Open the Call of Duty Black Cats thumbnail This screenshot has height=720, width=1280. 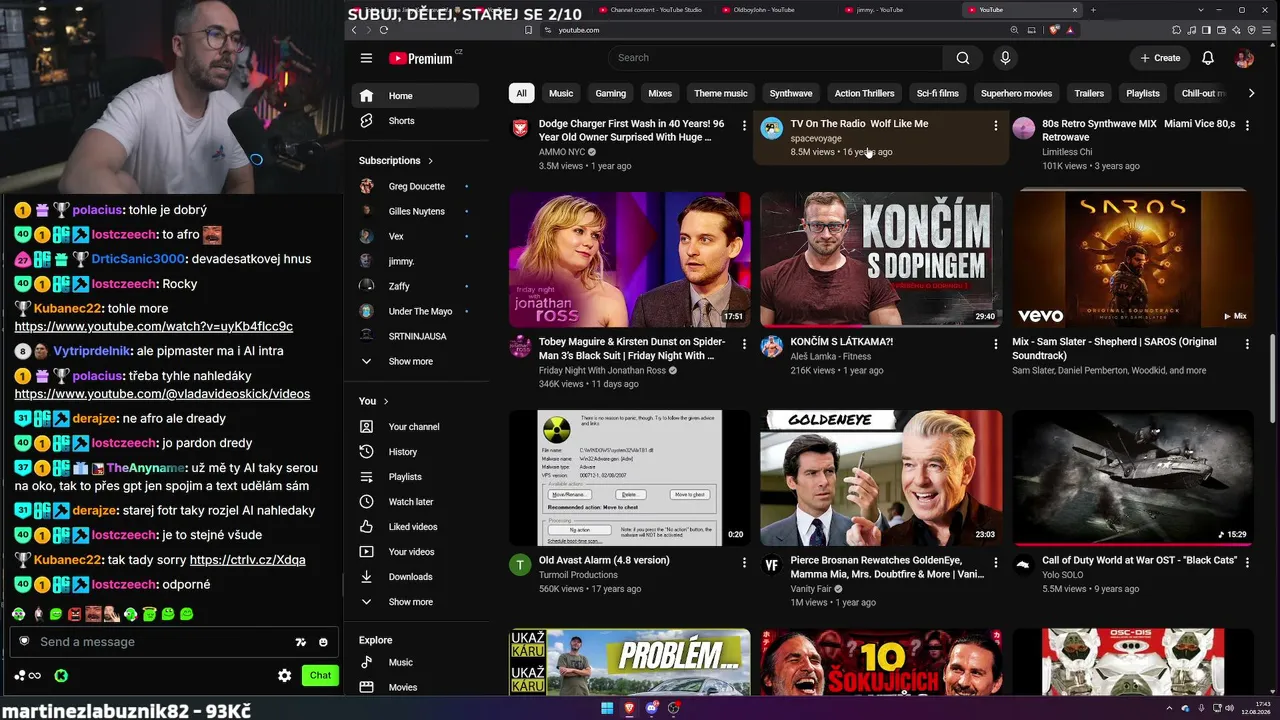click(x=1133, y=478)
